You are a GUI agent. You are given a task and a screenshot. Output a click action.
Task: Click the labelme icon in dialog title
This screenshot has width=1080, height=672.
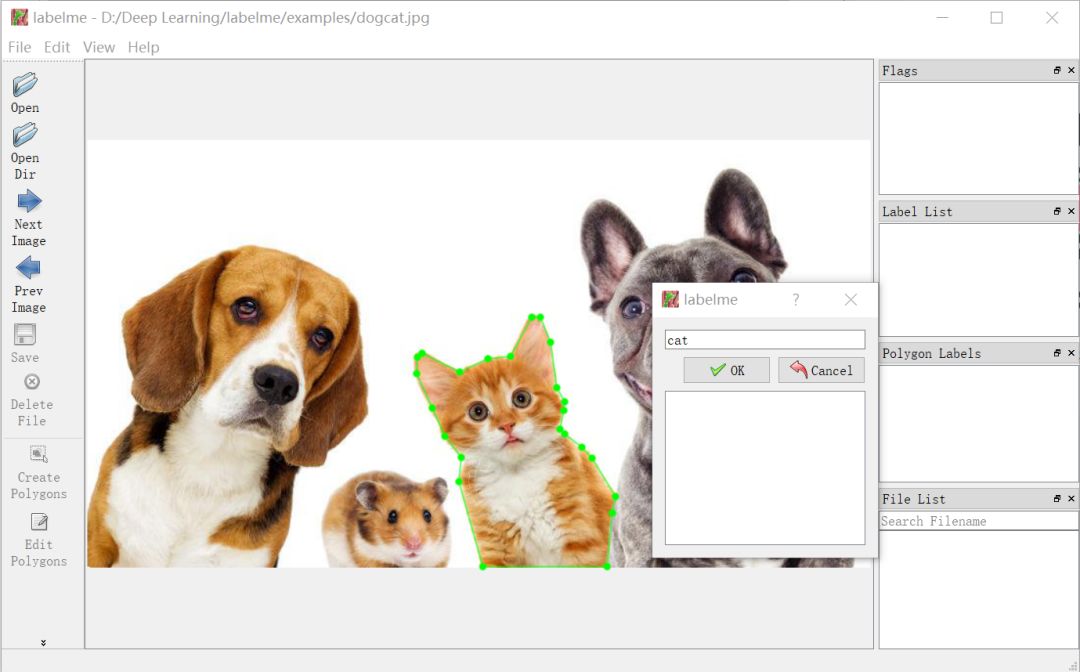point(670,299)
